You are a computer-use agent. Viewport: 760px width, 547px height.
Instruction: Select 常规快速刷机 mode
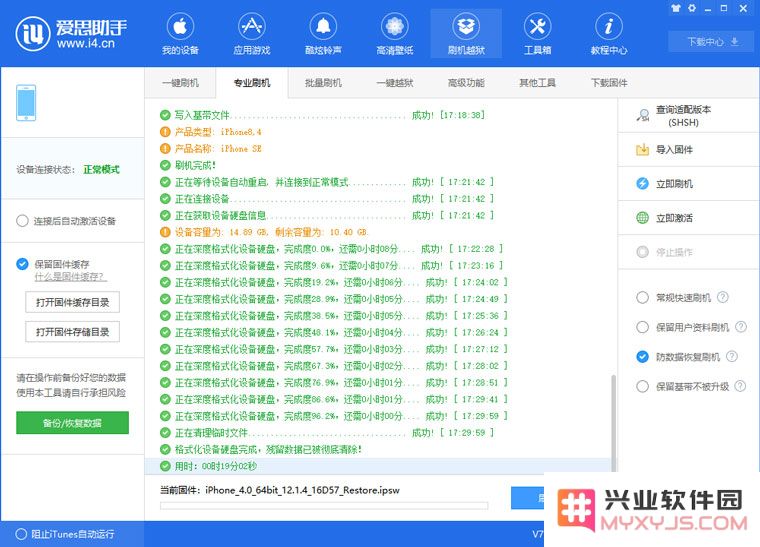click(x=643, y=297)
